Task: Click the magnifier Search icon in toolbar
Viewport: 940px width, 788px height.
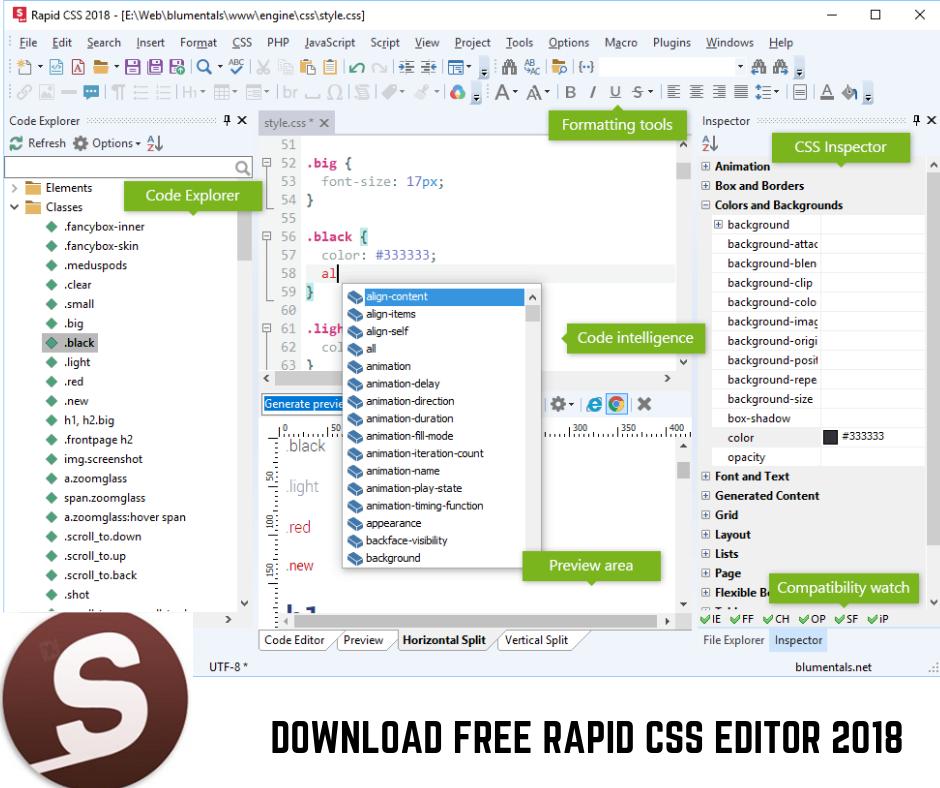Action: click(204, 67)
